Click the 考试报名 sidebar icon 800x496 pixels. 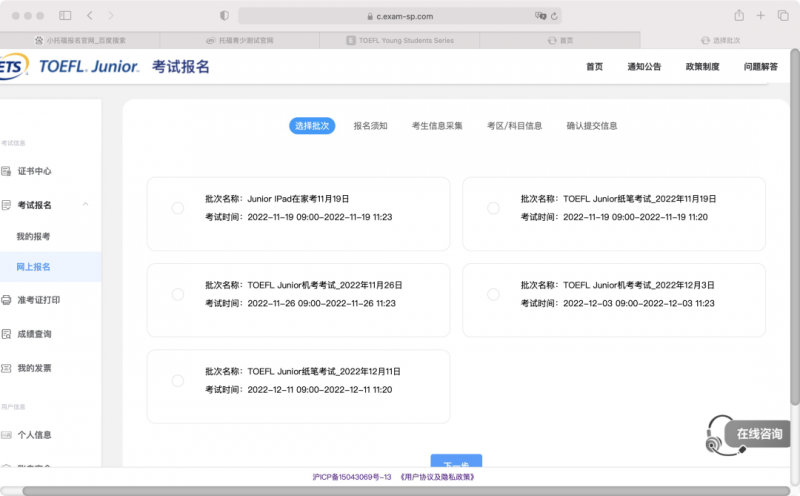(6, 205)
